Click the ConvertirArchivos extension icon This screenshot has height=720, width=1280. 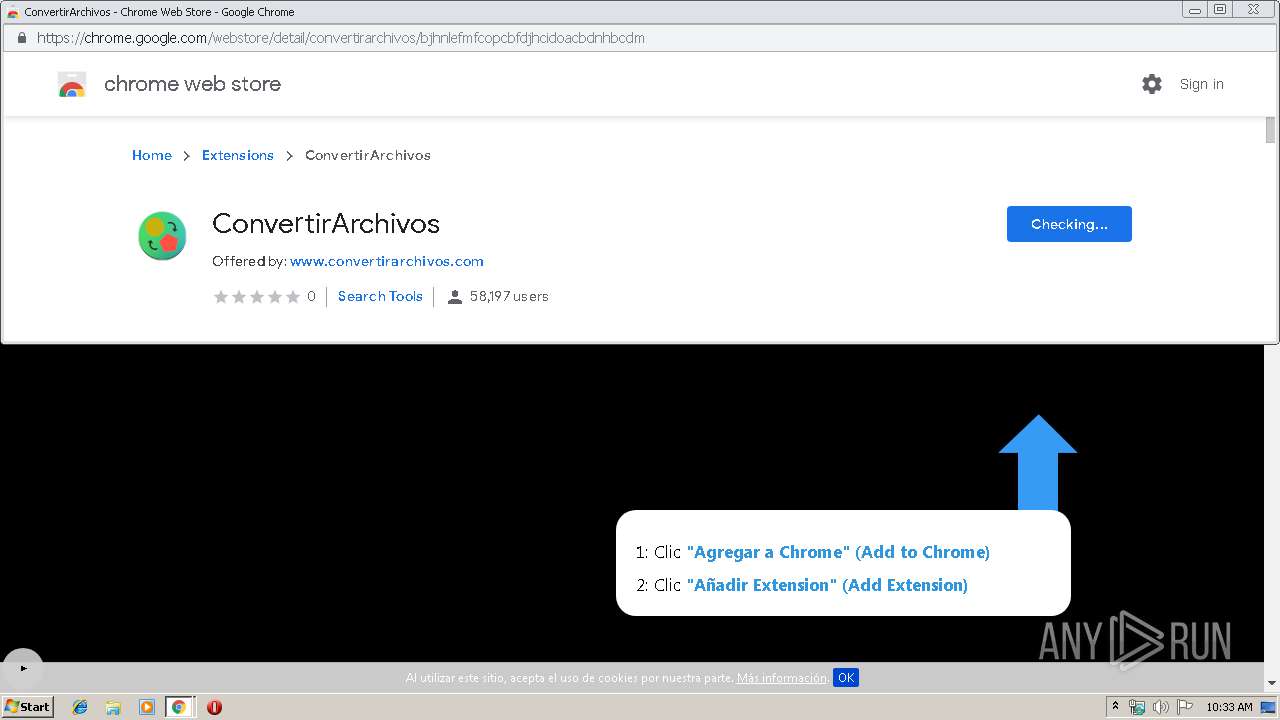click(x=162, y=236)
